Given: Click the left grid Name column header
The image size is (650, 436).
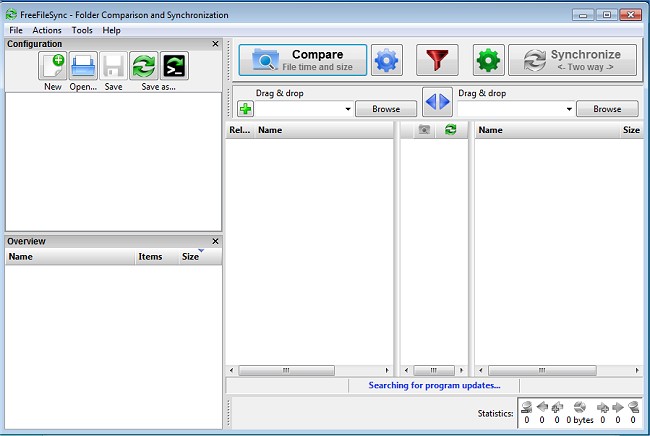Looking at the screenshot, I should tap(323, 130).
